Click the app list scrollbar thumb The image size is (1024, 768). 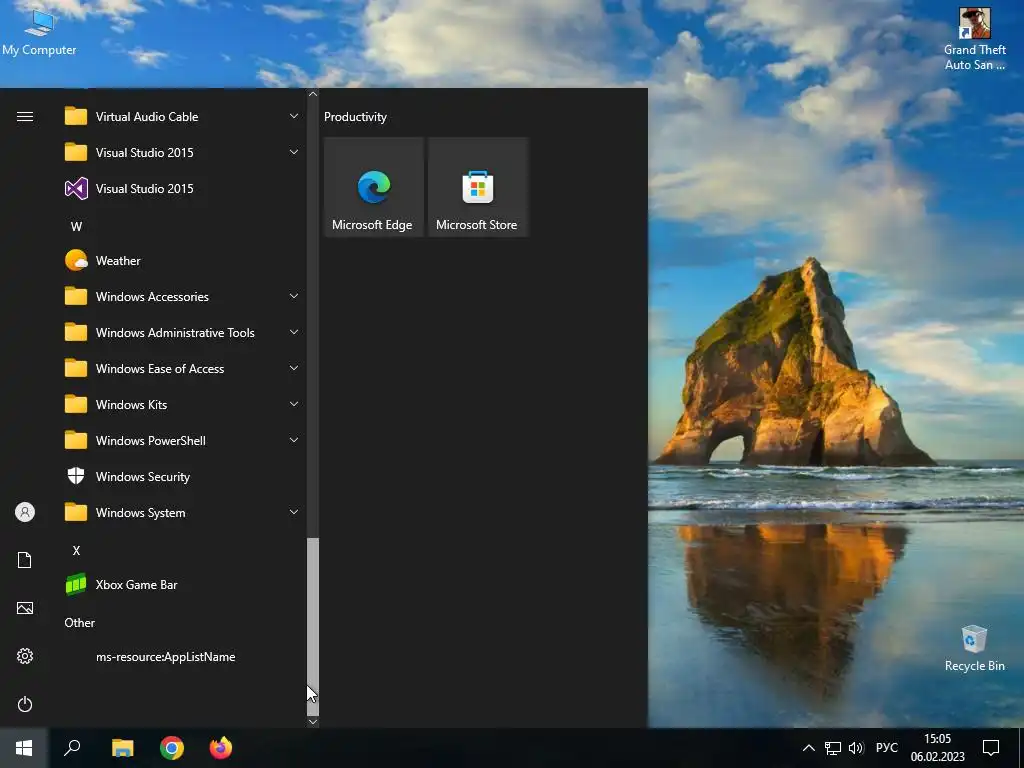(x=313, y=627)
